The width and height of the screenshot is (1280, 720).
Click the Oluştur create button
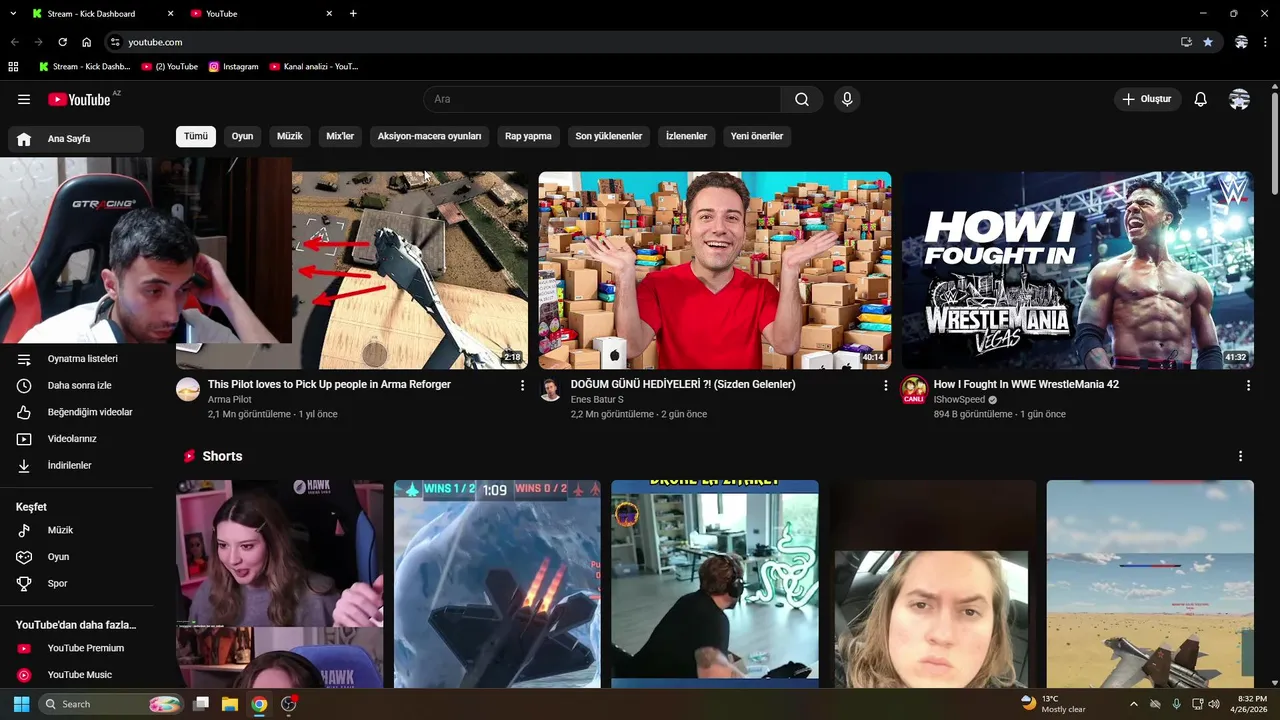pyautogui.click(x=1148, y=99)
